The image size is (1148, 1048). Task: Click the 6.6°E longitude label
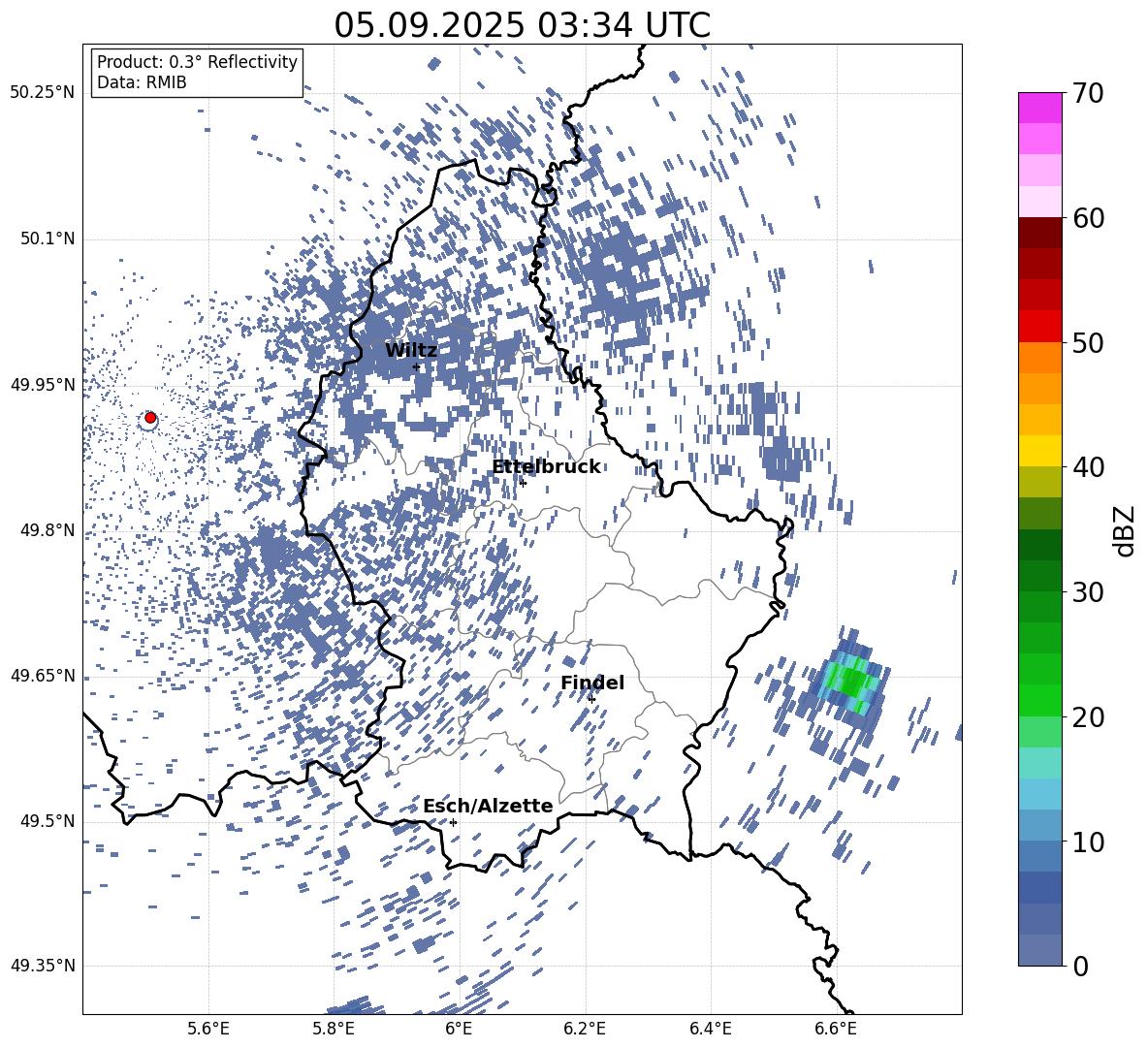point(836,1029)
